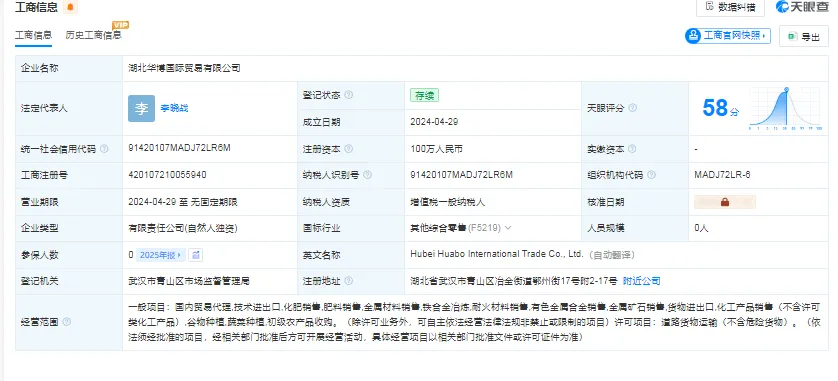The width and height of the screenshot is (838, 381).
Task: Click 成立日期 value 2024-04-29
Action: click(x=434, y=122)
